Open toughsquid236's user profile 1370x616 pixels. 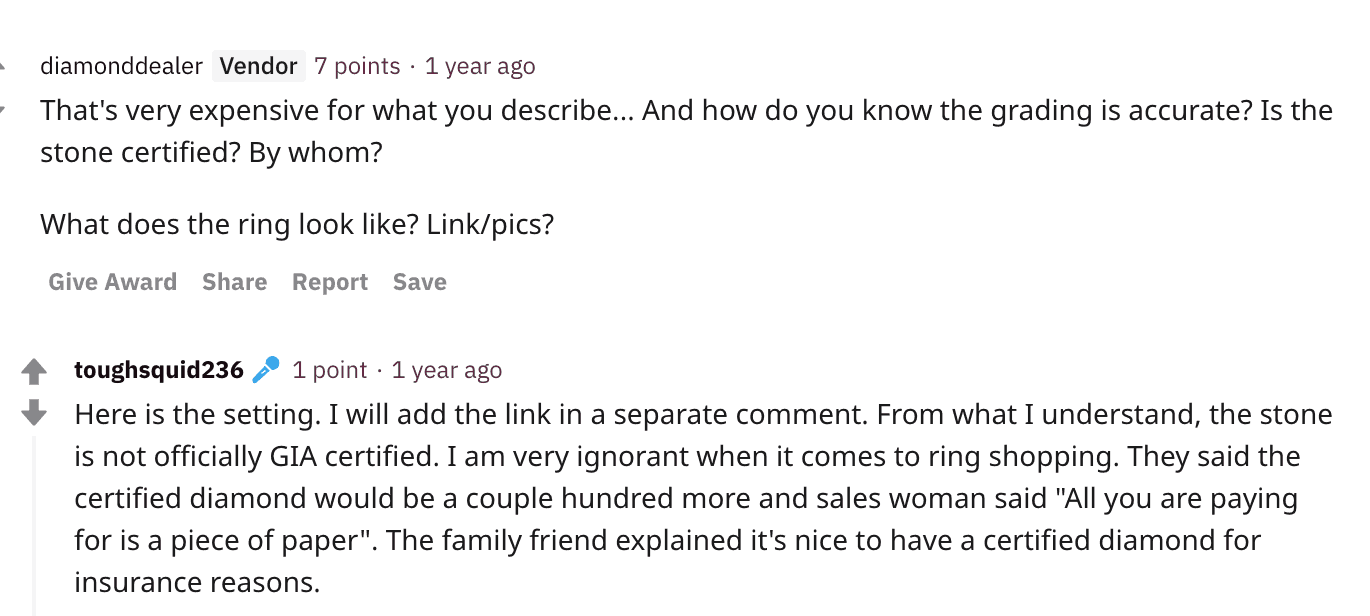click(158, 370)
